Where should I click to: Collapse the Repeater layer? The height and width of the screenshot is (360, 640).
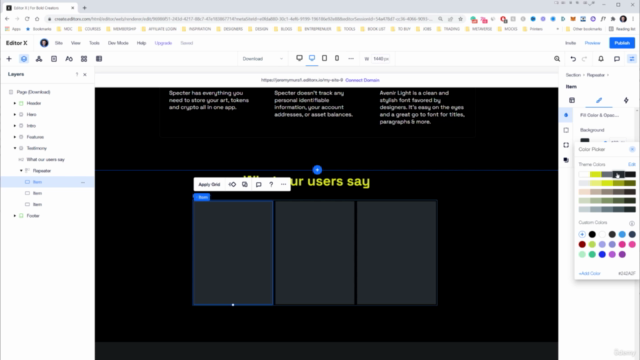click(x=21, y=171)
